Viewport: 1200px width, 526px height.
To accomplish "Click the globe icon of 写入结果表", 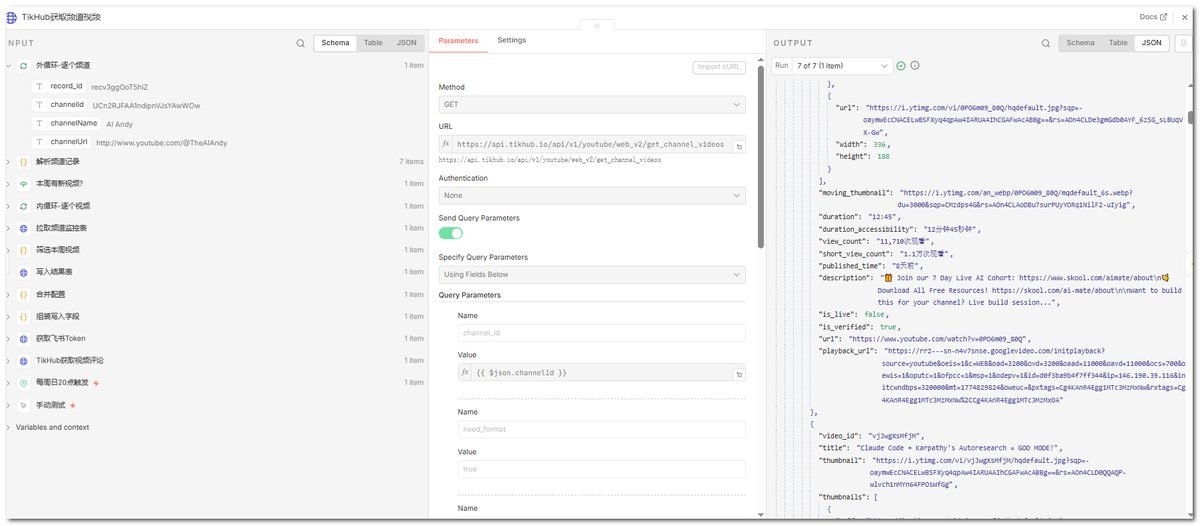I will 24,272.
